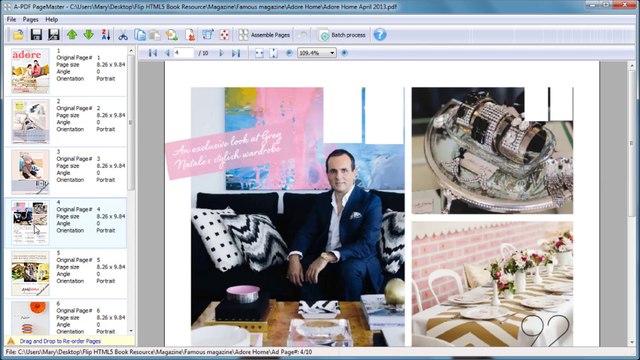This screenshot has height=360, width=640.
Task: Click the preview pane scroll down arrow
Action: pyautogui.click(x=632, y=342)
